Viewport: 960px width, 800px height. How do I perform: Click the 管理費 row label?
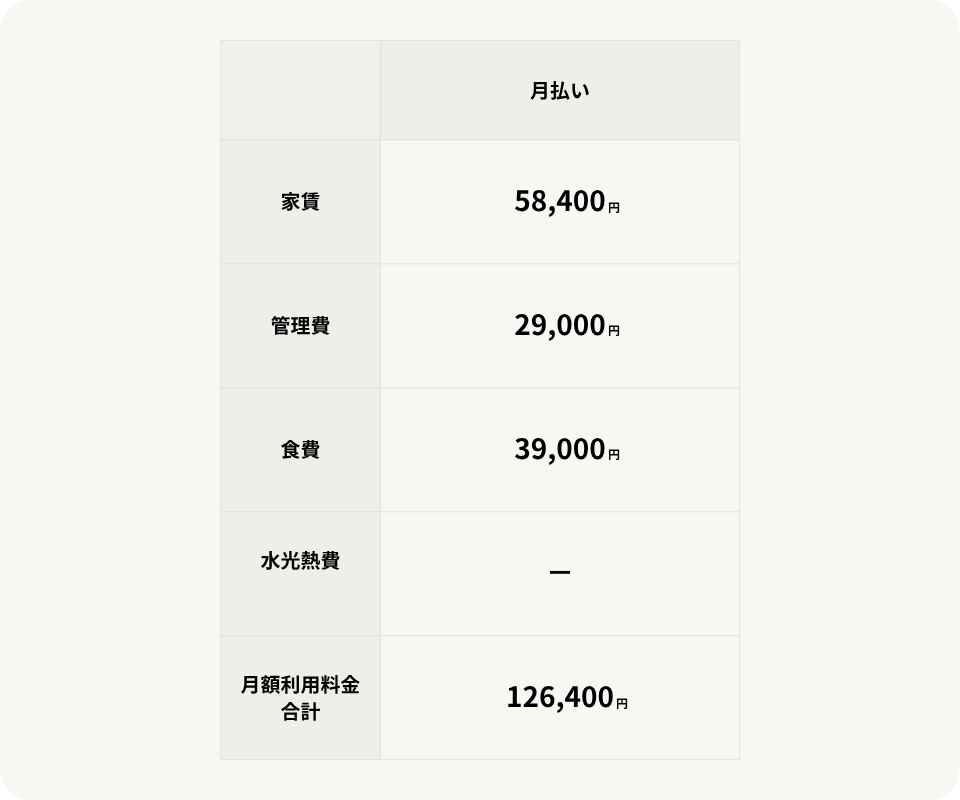click(300, 326)
